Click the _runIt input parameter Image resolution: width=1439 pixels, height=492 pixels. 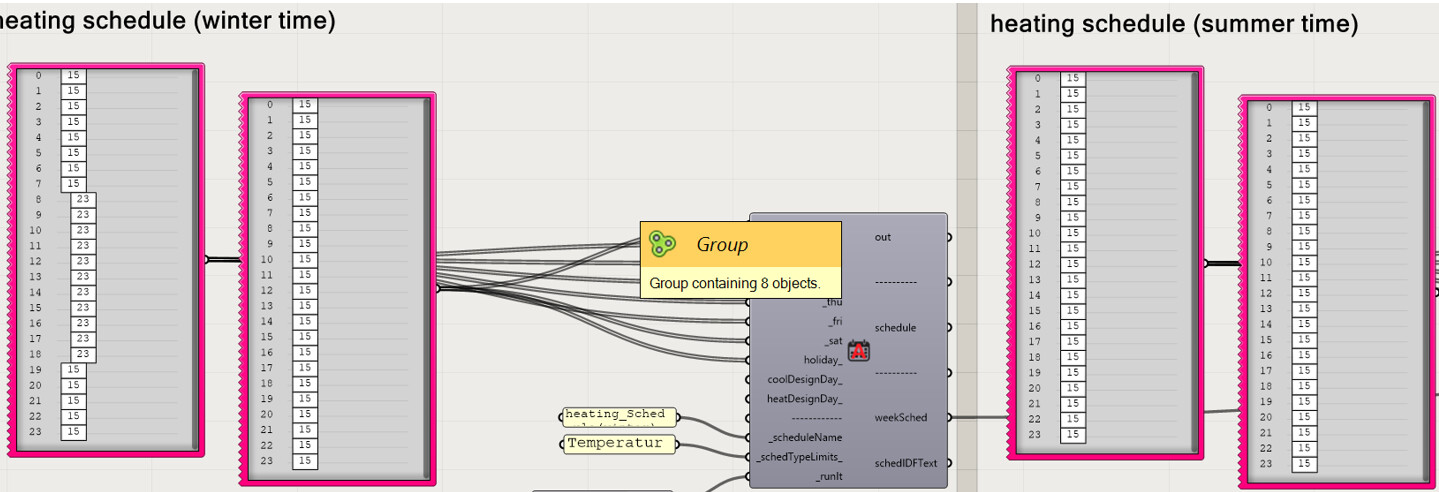829,477
